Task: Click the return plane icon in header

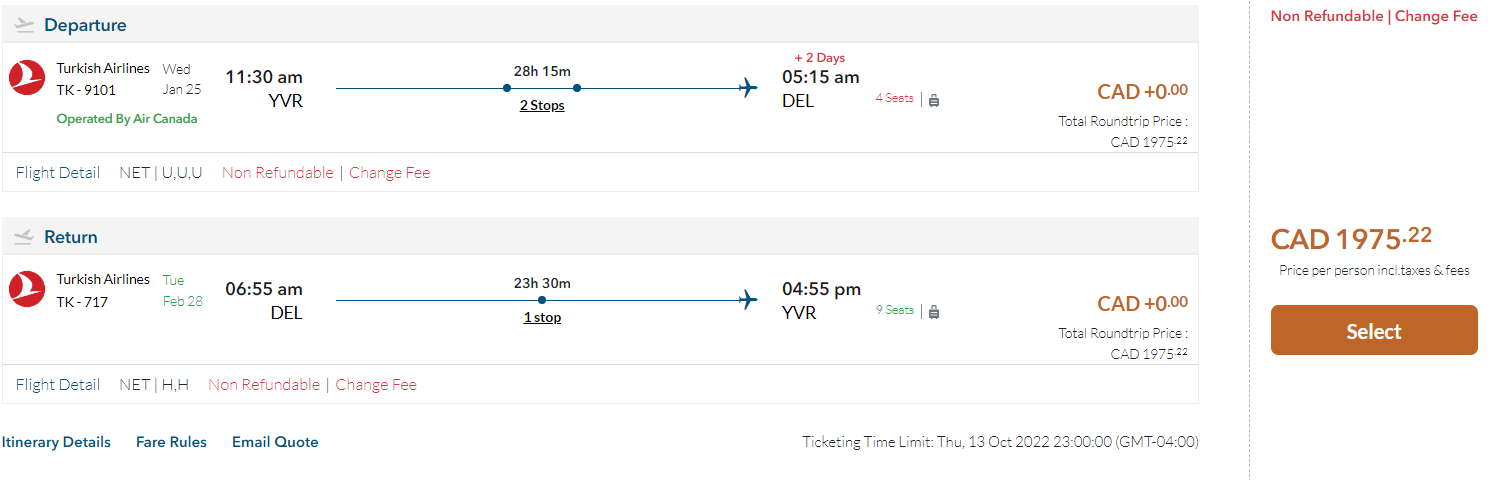Action: pos(25,237)
